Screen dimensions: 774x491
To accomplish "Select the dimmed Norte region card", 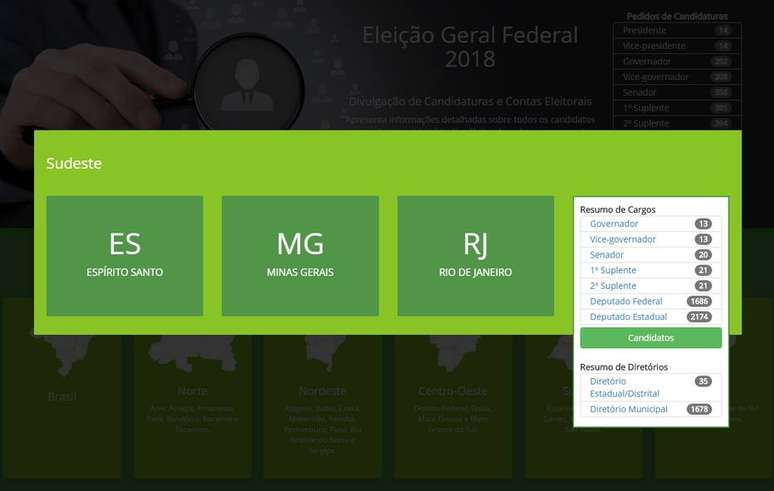I will pyautogui.click(x=193, y=387).
